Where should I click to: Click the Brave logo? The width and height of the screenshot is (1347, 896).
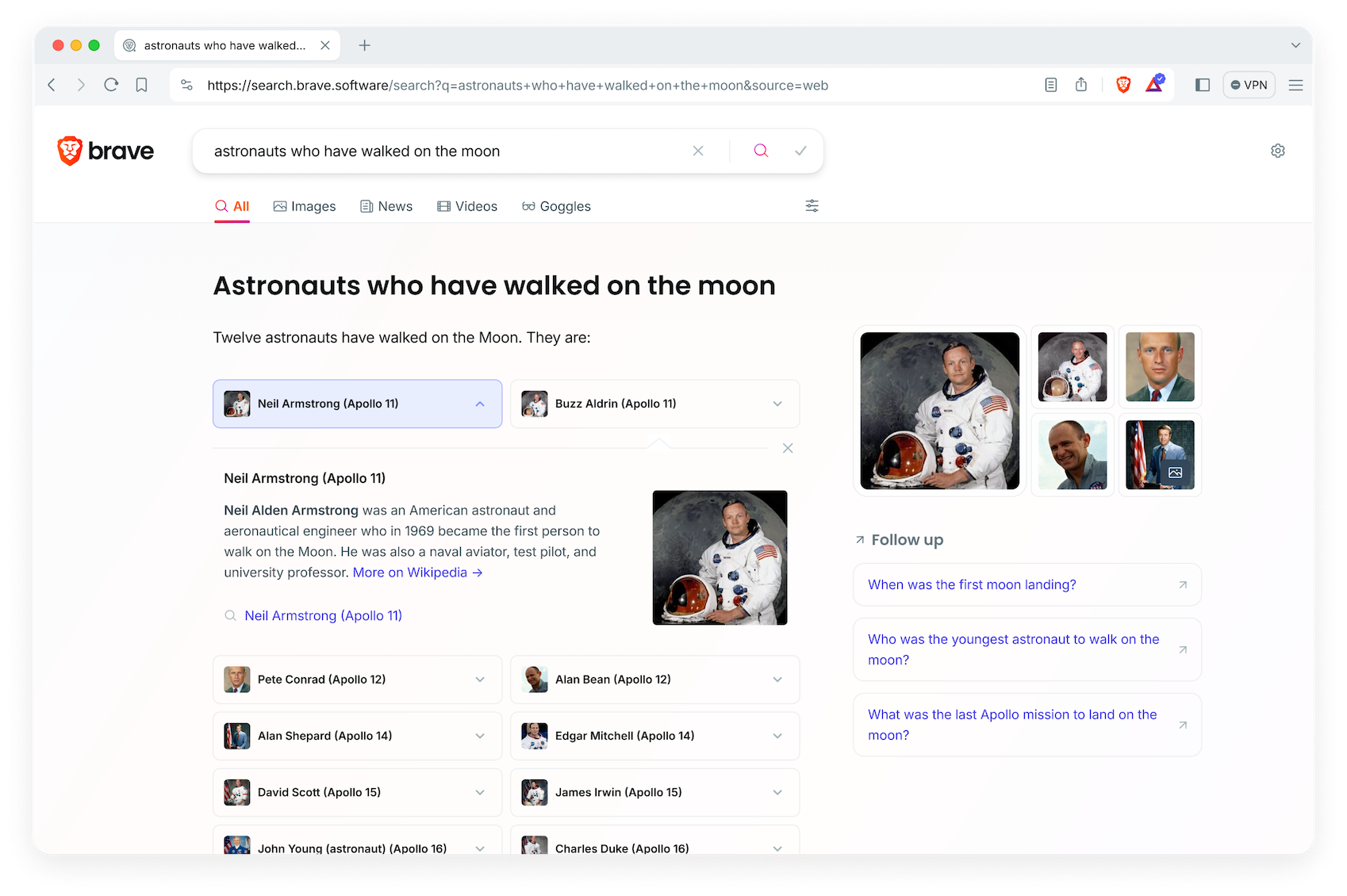tap(106, 151)
